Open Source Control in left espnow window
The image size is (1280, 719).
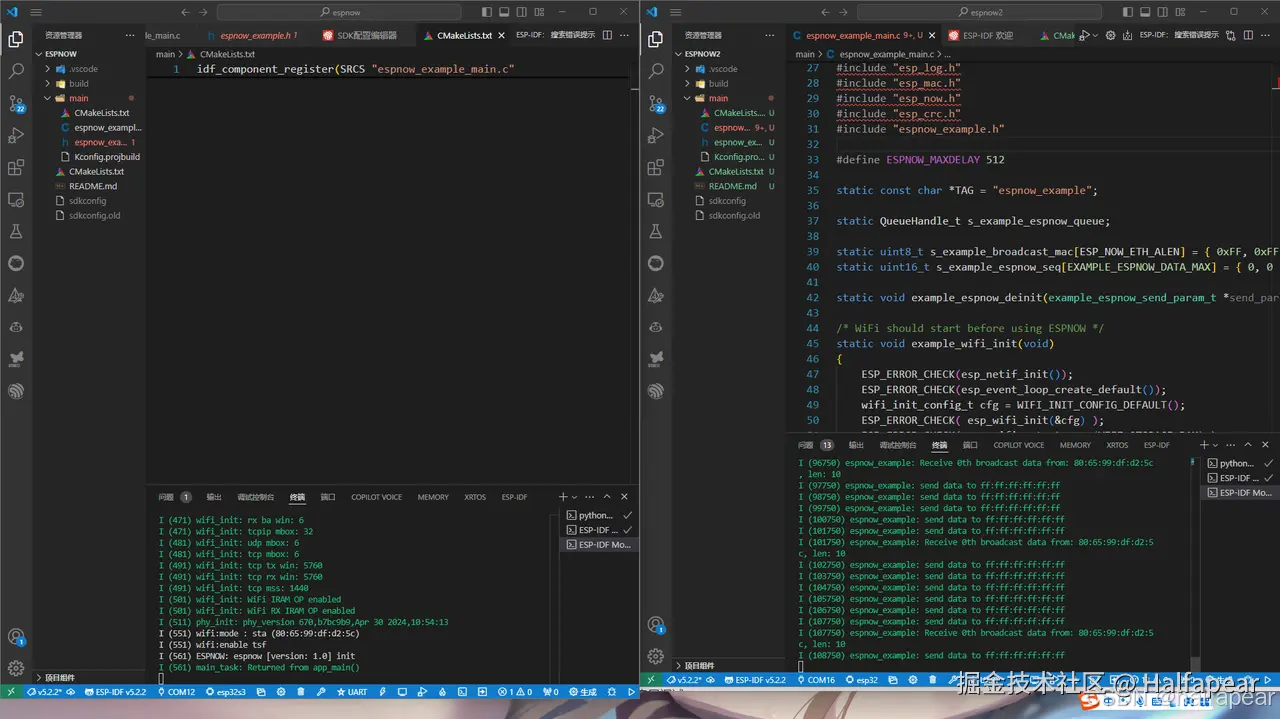[16, 104]
